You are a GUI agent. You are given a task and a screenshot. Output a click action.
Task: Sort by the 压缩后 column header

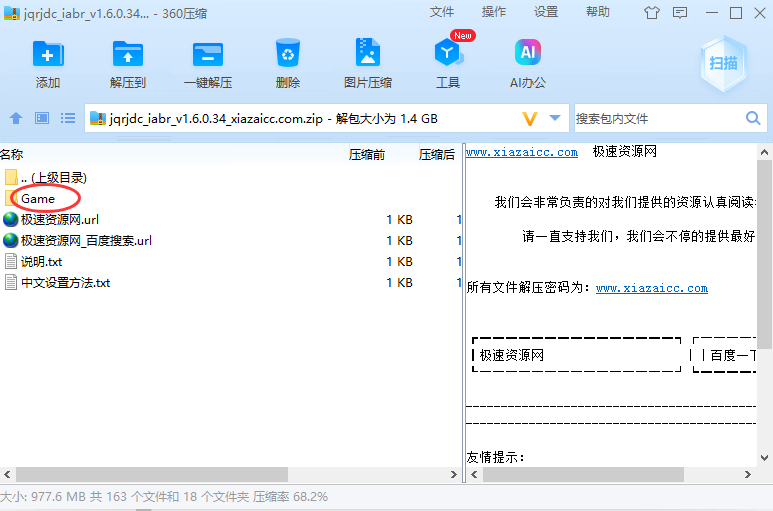tap(437, 155)
